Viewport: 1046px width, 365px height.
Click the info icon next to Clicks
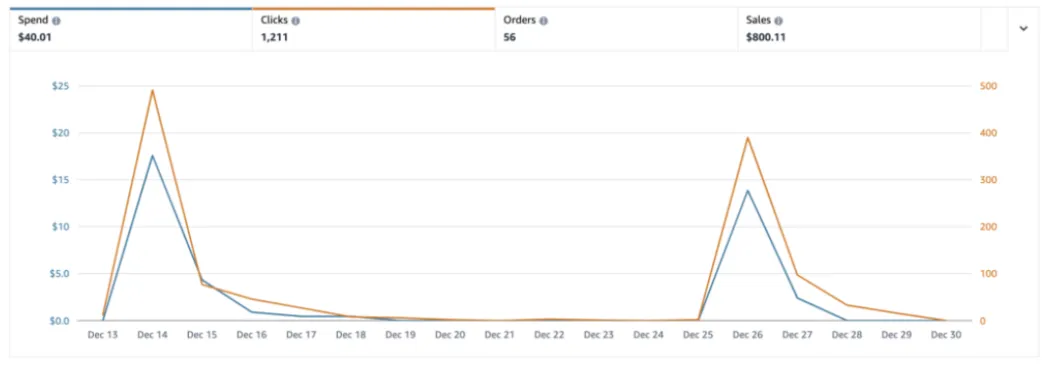pyautogui.click(x=296, y=21)
